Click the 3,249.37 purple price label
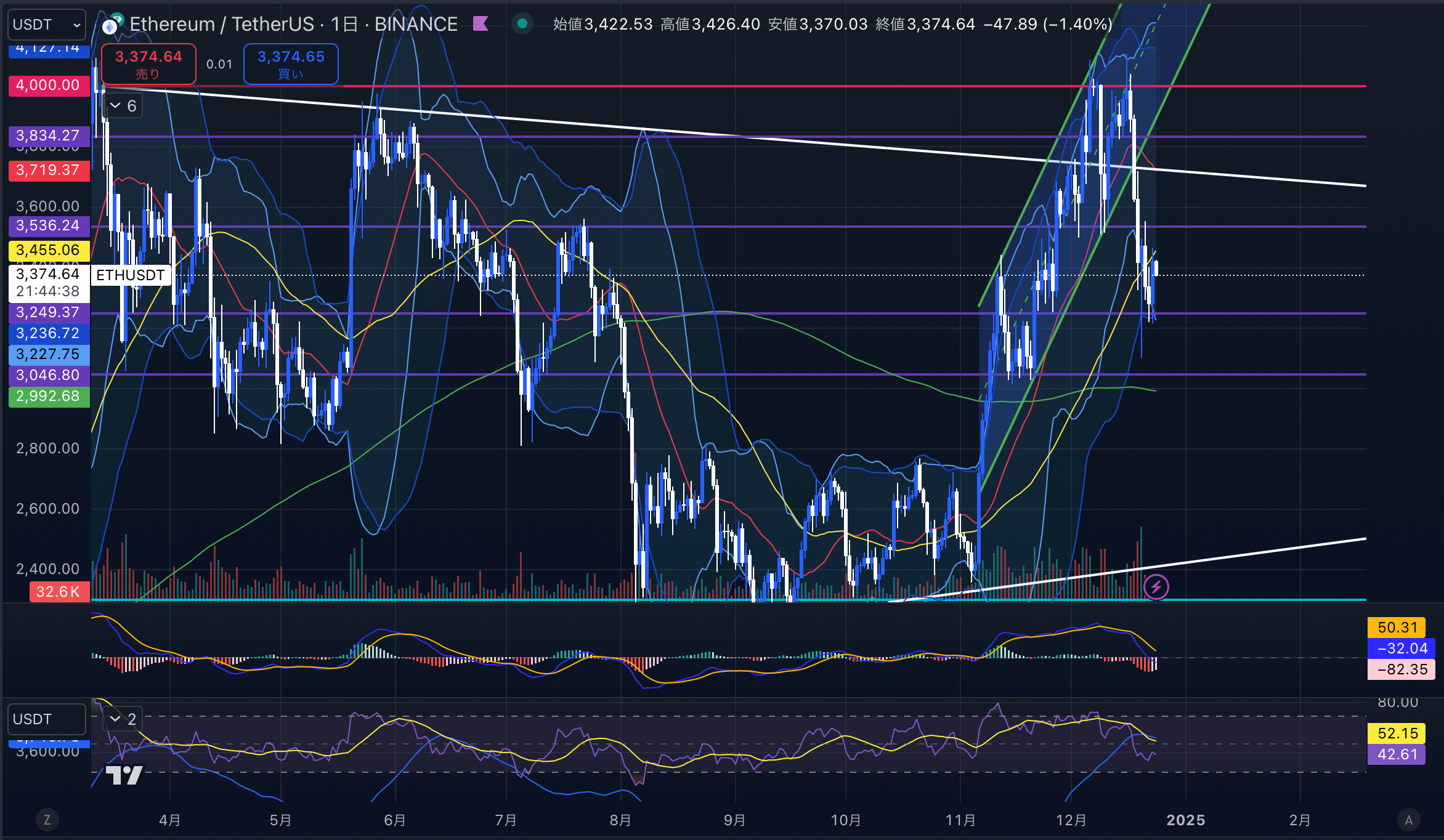 (x=49, y=312)
